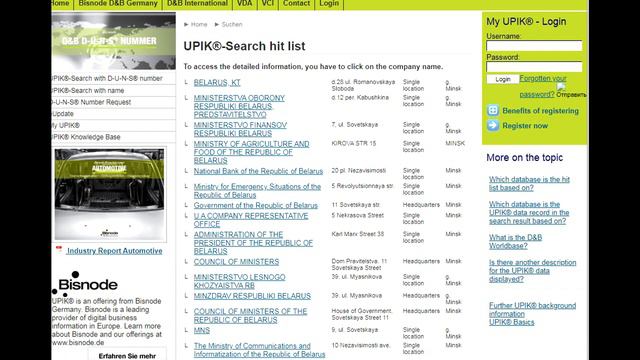This screenshot has width=640, height=360.
Task: Open Ministry of Communications and Informatization link
Action: coord(260,350)
